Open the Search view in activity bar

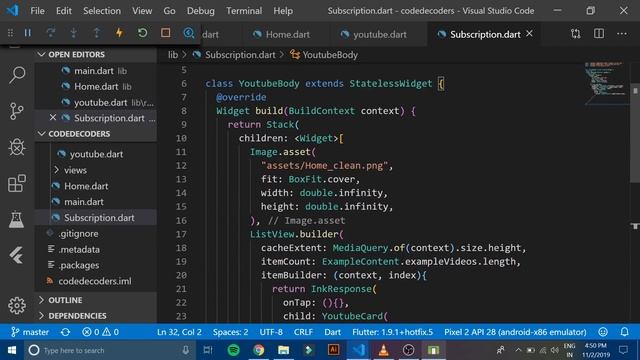[x=17, y=75]
